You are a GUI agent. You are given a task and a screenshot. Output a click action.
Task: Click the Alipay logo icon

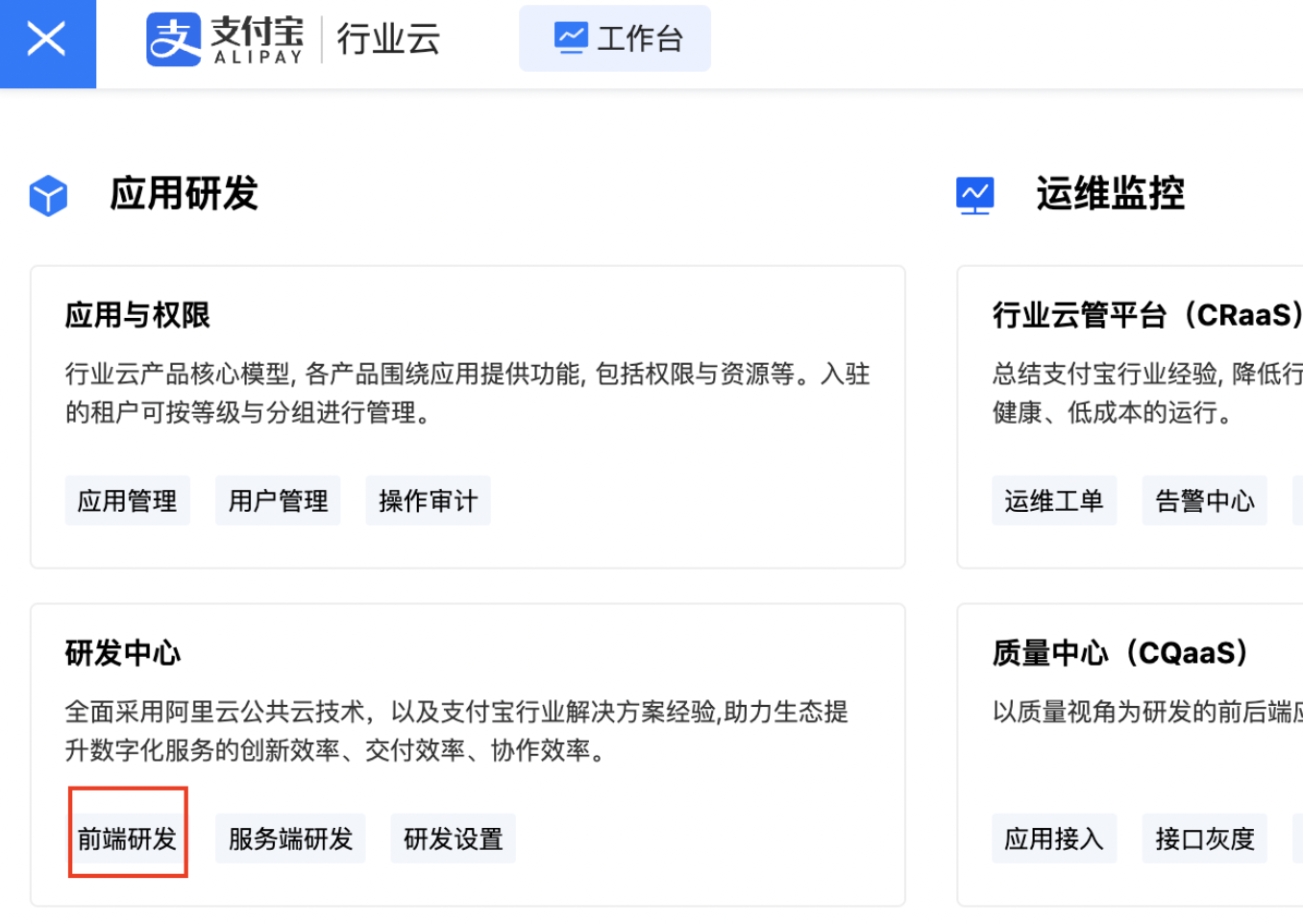click(x=173, y=38)
